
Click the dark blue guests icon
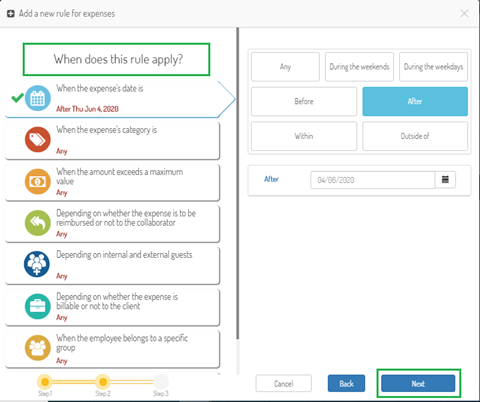click(x=37, y=264)
